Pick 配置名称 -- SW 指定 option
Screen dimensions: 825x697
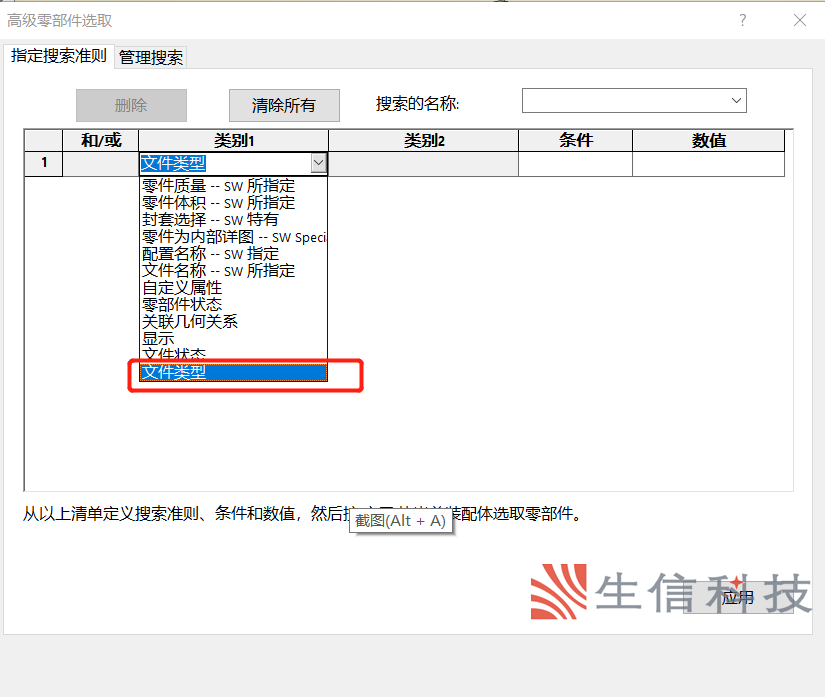(x=233, y=254)
